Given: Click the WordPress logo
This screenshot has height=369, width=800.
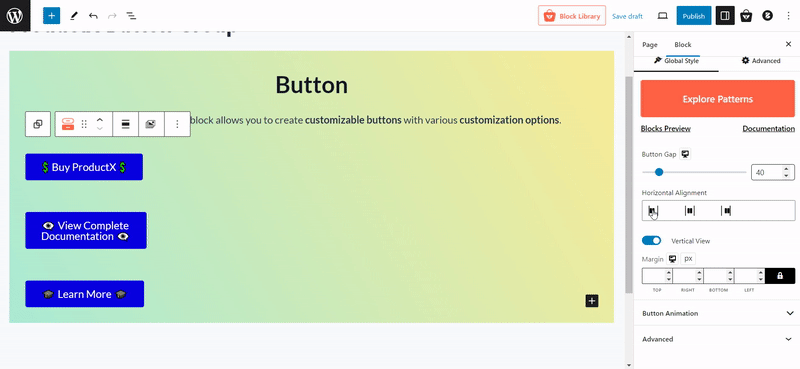Looking at the screenshot, I should click(15, 16).
